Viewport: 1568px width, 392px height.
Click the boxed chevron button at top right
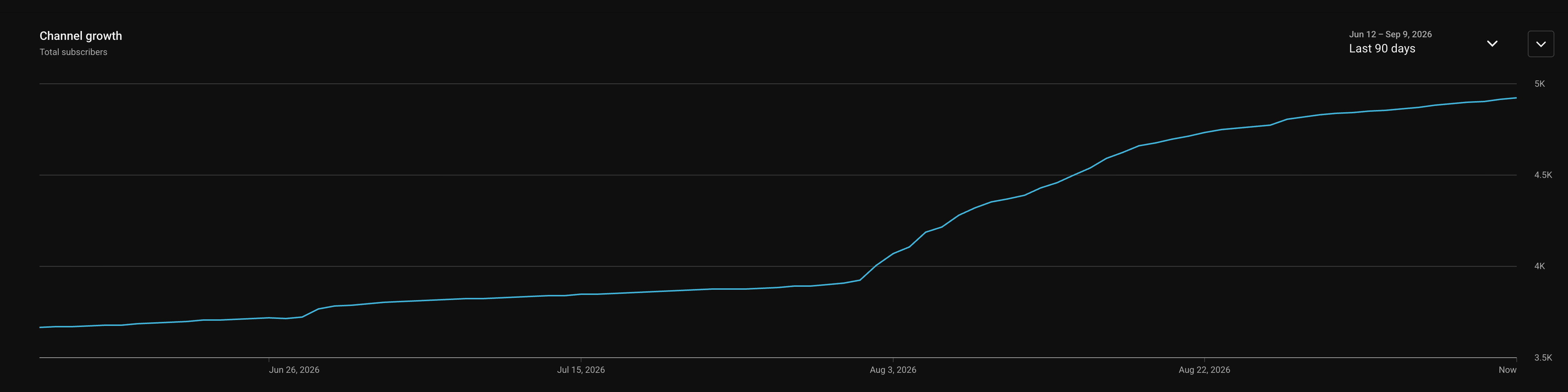pos(1541,44)
